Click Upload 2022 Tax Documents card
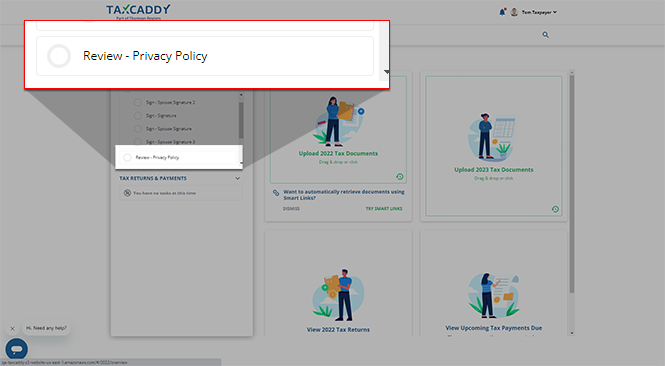 tap(338, 130)
